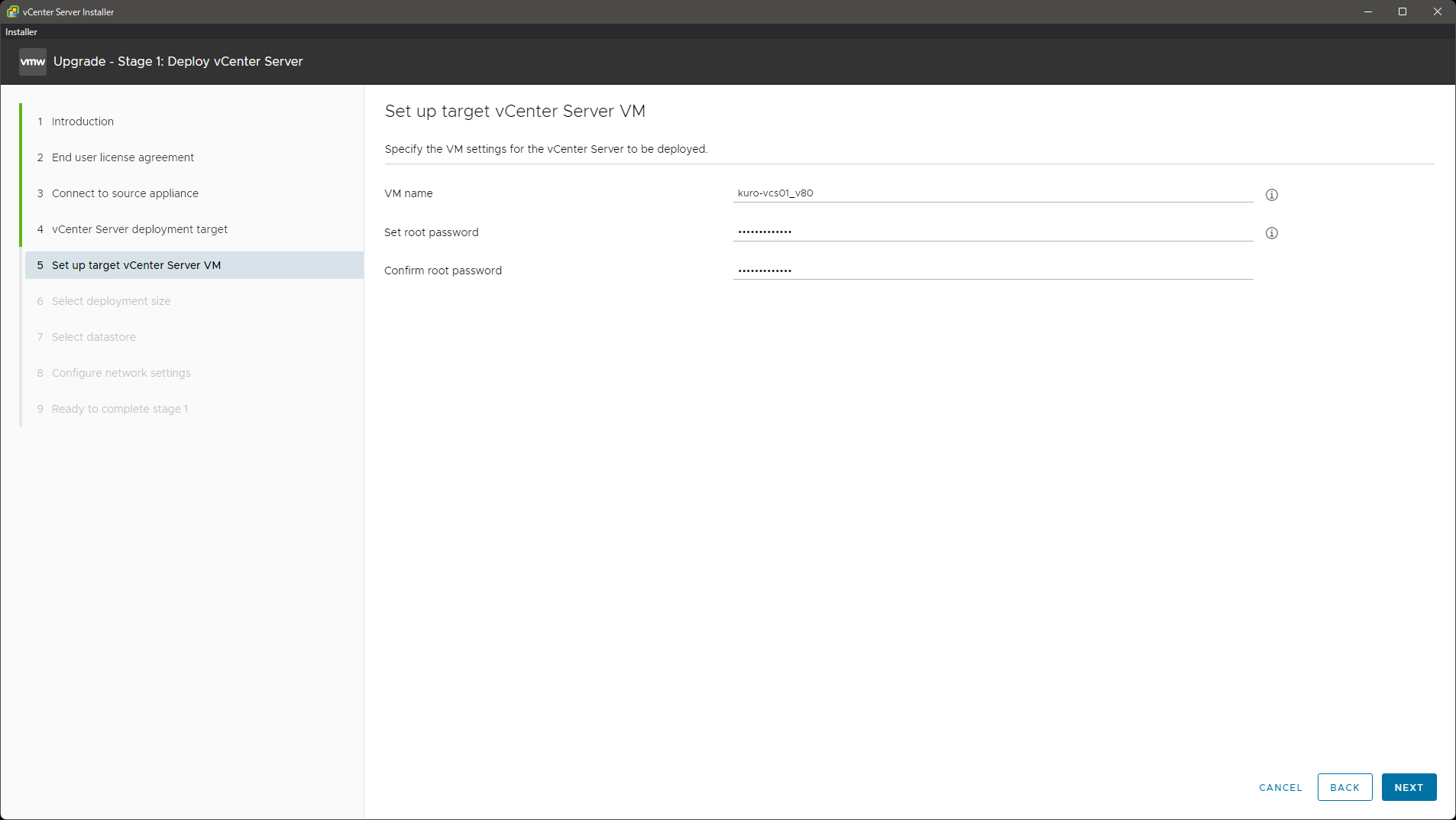Click Configure network settings step
1456x820 pixels.
tap(121, 373)
